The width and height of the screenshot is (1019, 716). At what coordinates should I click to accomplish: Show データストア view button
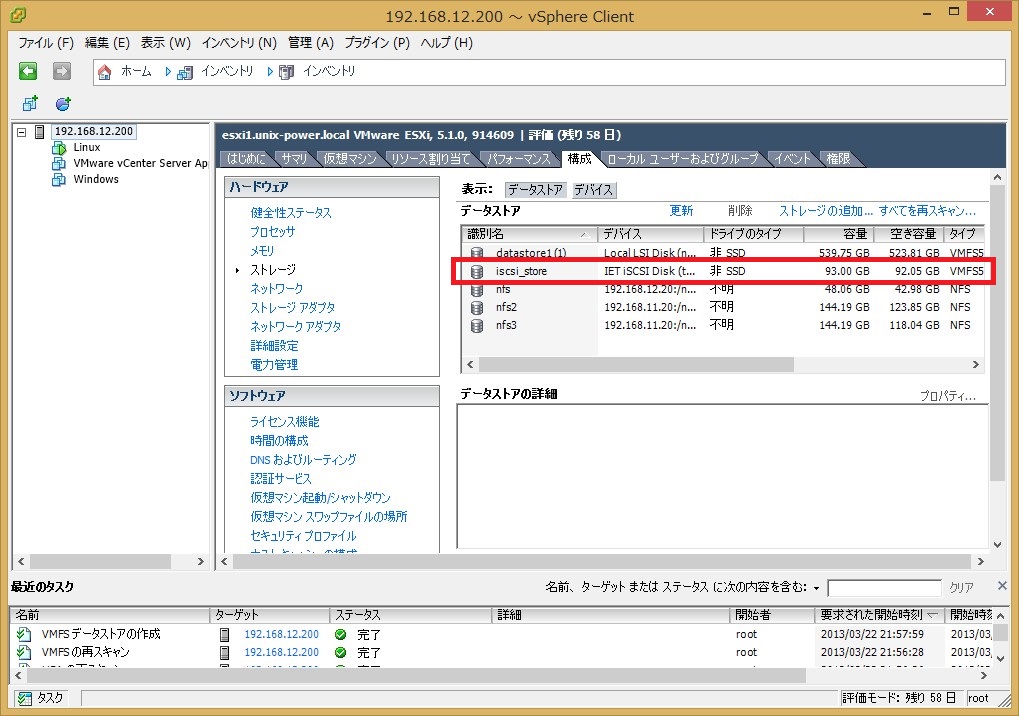click(x=535, y=190)
